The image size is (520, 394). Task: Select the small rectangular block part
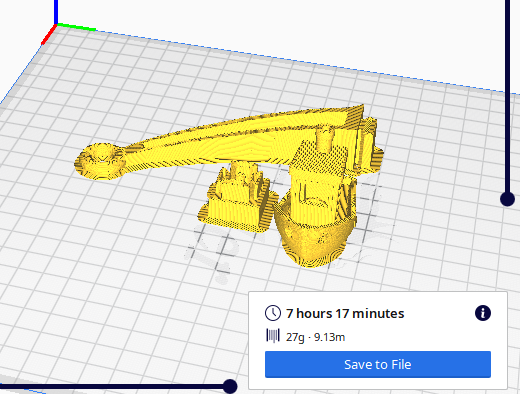point(238,200)
